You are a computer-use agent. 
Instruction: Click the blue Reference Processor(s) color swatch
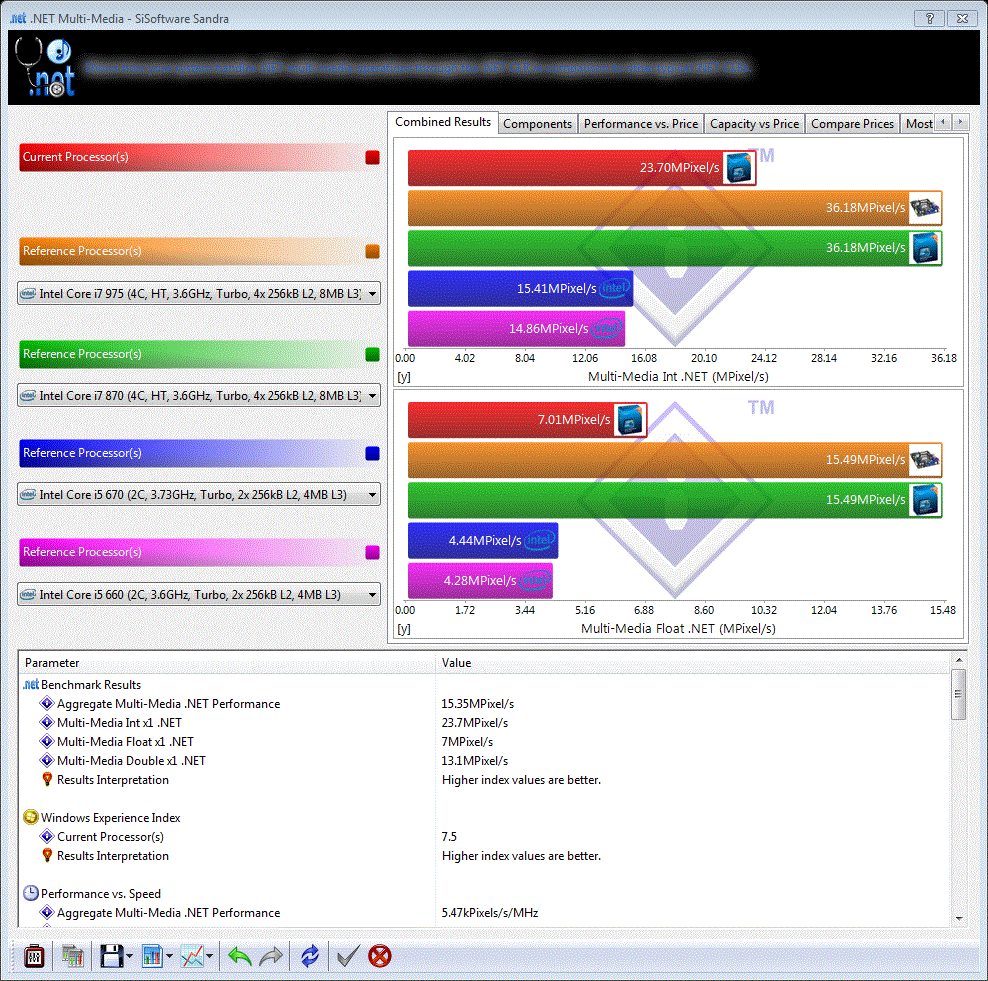pyautogui.click(x=372, y=453)
